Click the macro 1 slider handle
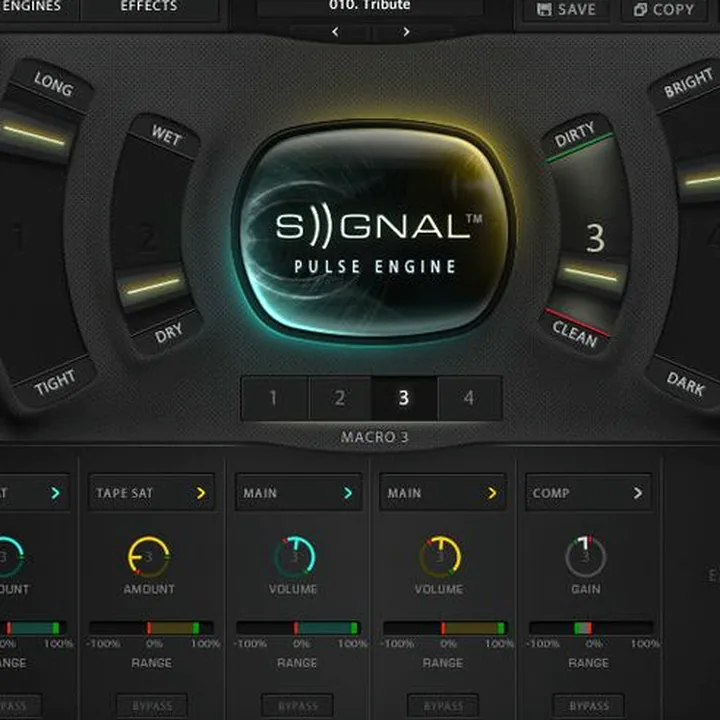This screenshot has height=720, width=720. (x=34, y=135)
